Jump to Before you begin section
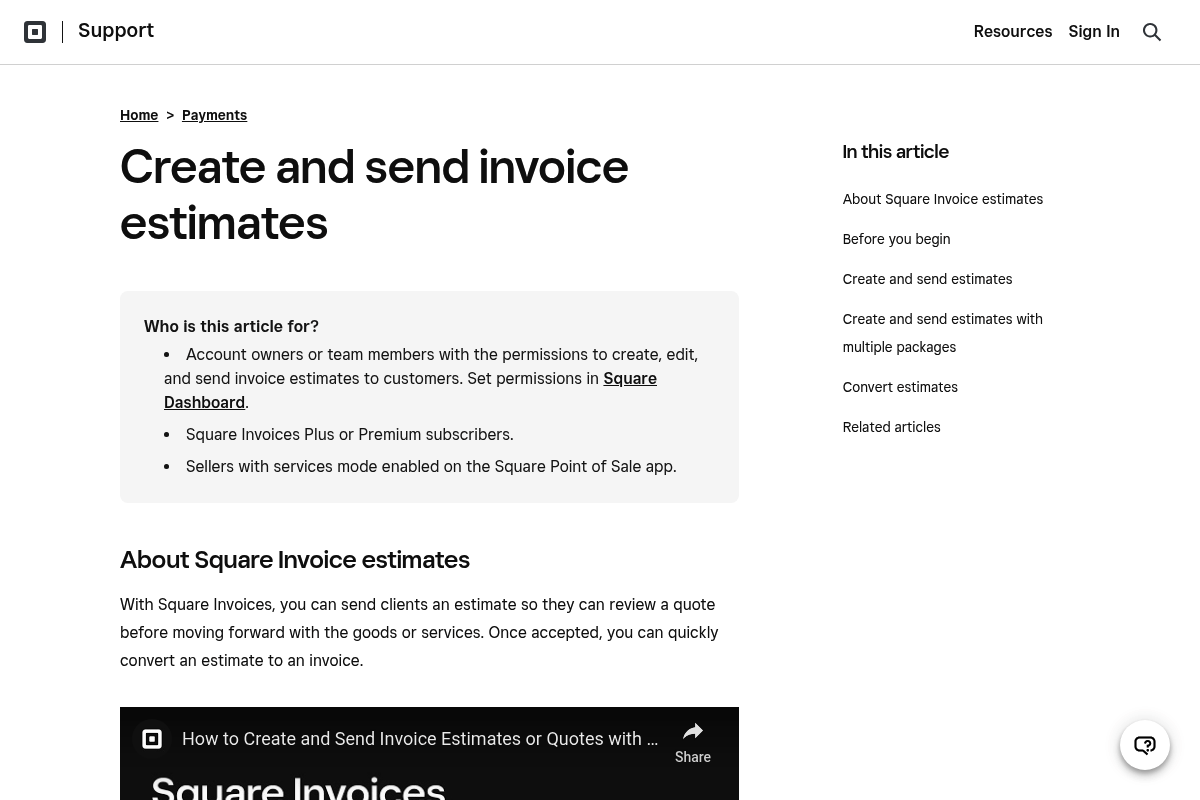This screenshot has height=800, width=1200. (896, 239)
